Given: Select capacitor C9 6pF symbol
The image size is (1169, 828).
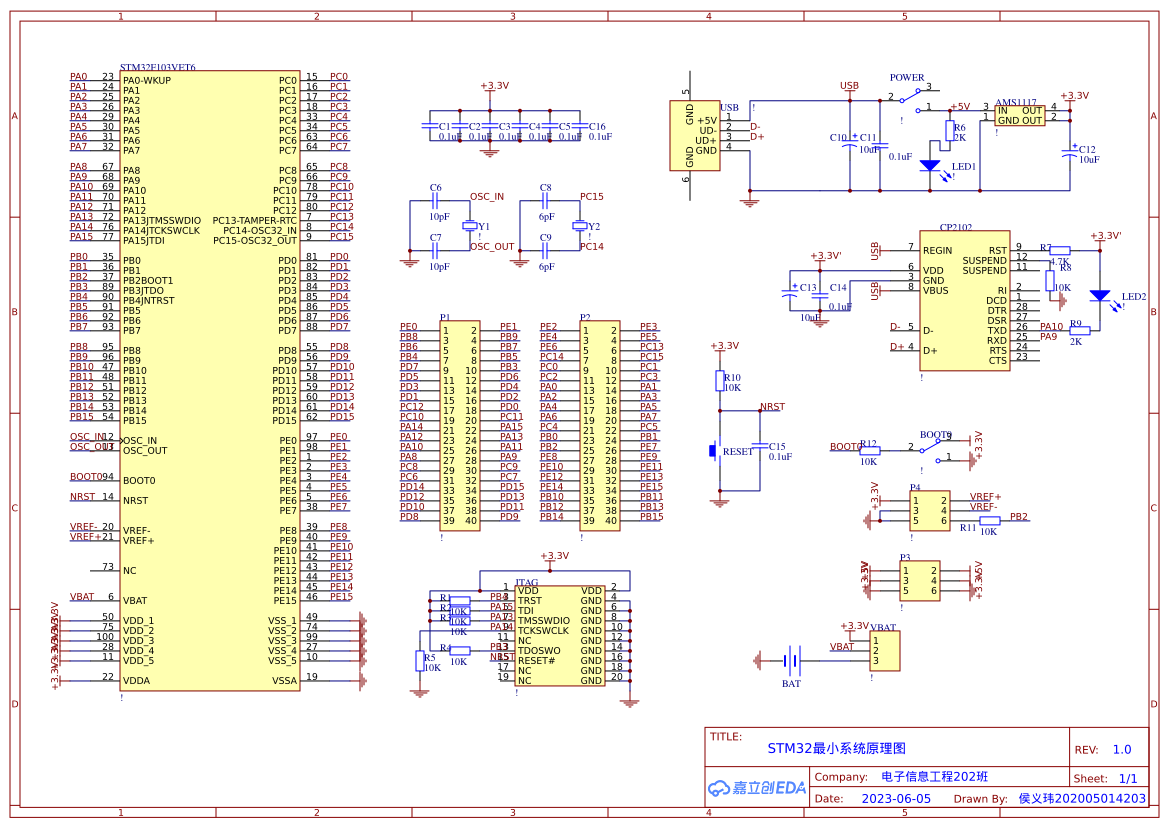Looking at the screenshot, I should [x=545, y=251].
